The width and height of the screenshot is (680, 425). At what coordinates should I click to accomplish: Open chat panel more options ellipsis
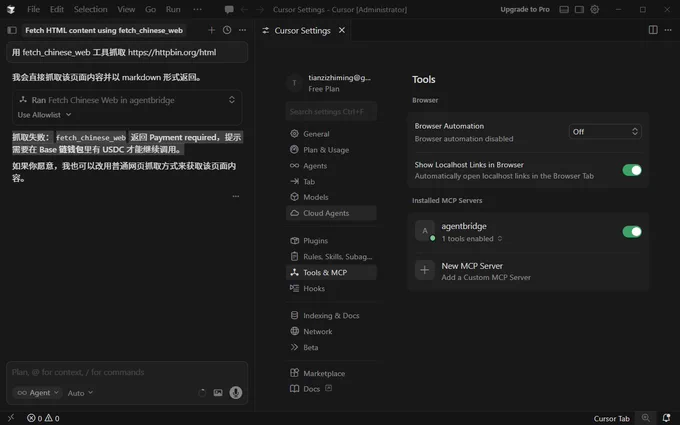[x=242, y=30]
